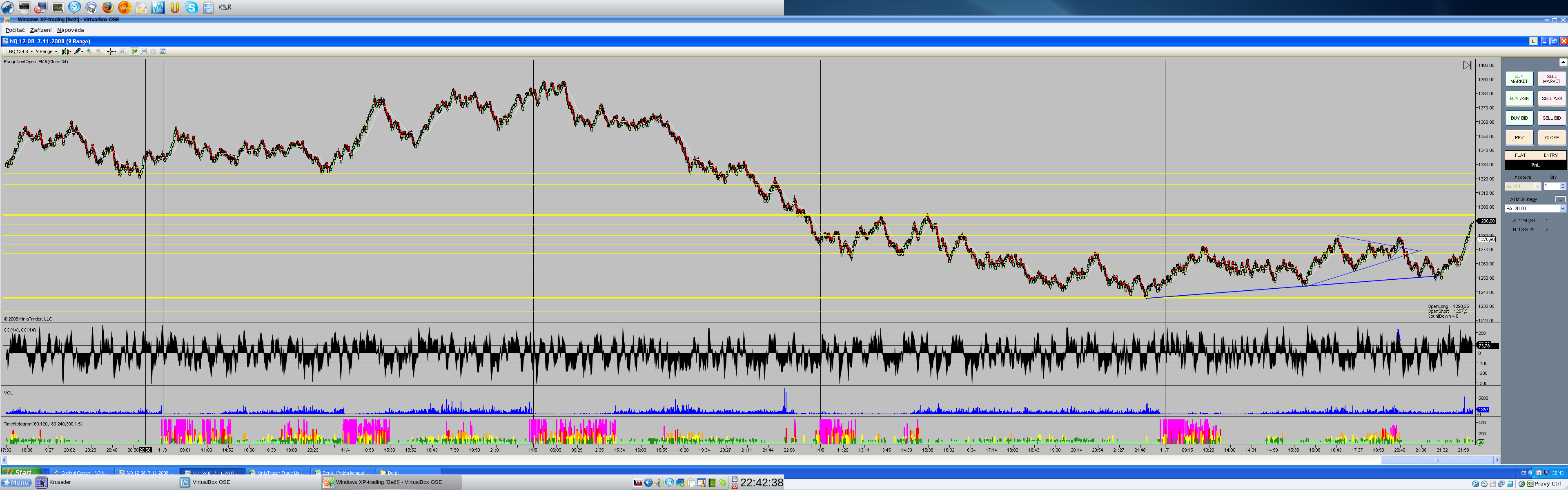The image size is (1568, 490).
Task: Expand the 9 Range interval dropdown
Action: (56, 51)
